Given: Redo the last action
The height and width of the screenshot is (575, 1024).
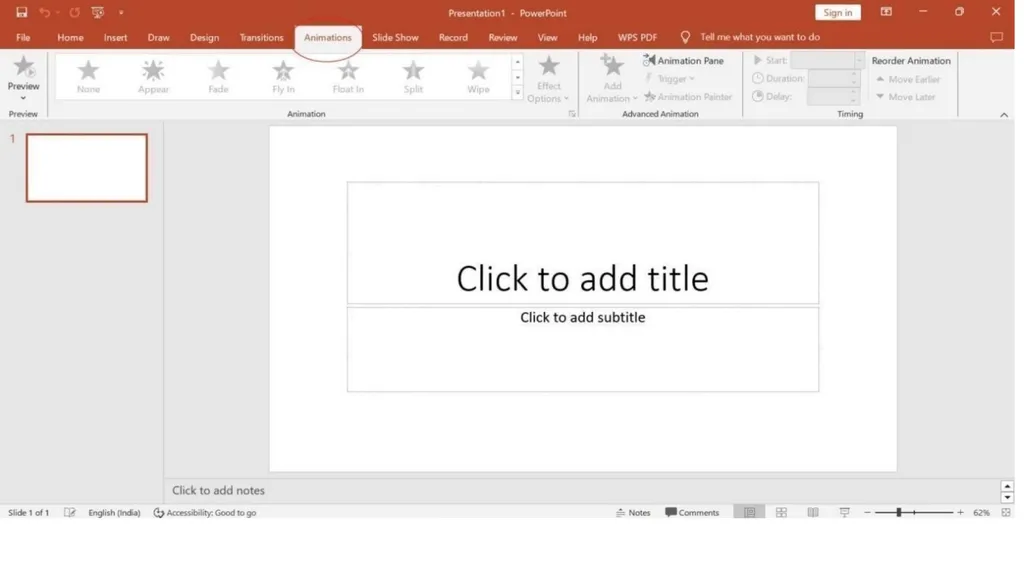Looking at the screenshot, I should tap(74, 12).
